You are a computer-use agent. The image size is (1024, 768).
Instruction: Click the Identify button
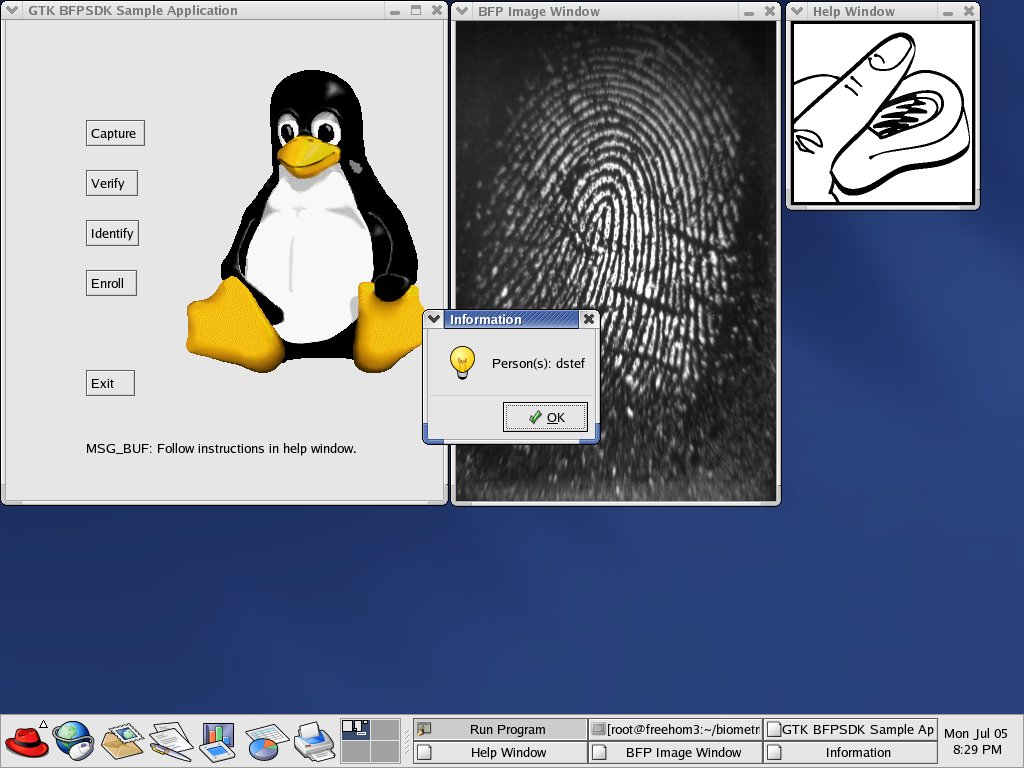112,233
